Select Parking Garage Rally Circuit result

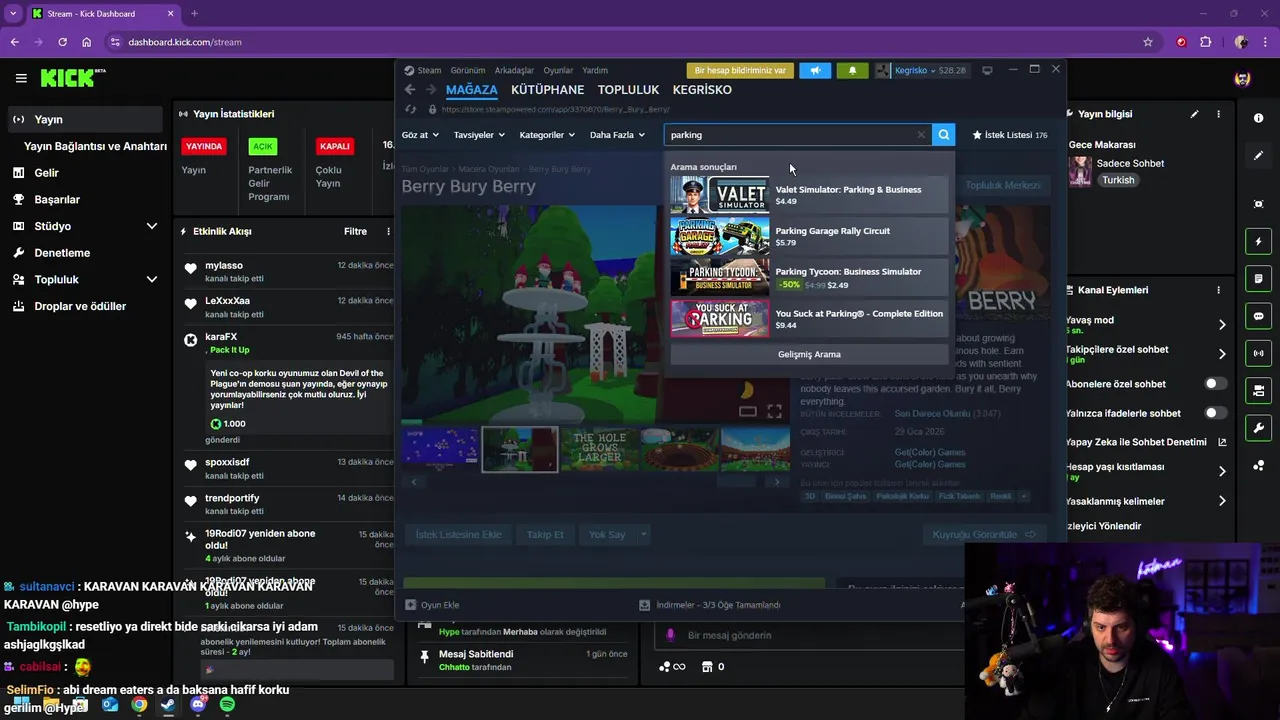tap(809, 236)
